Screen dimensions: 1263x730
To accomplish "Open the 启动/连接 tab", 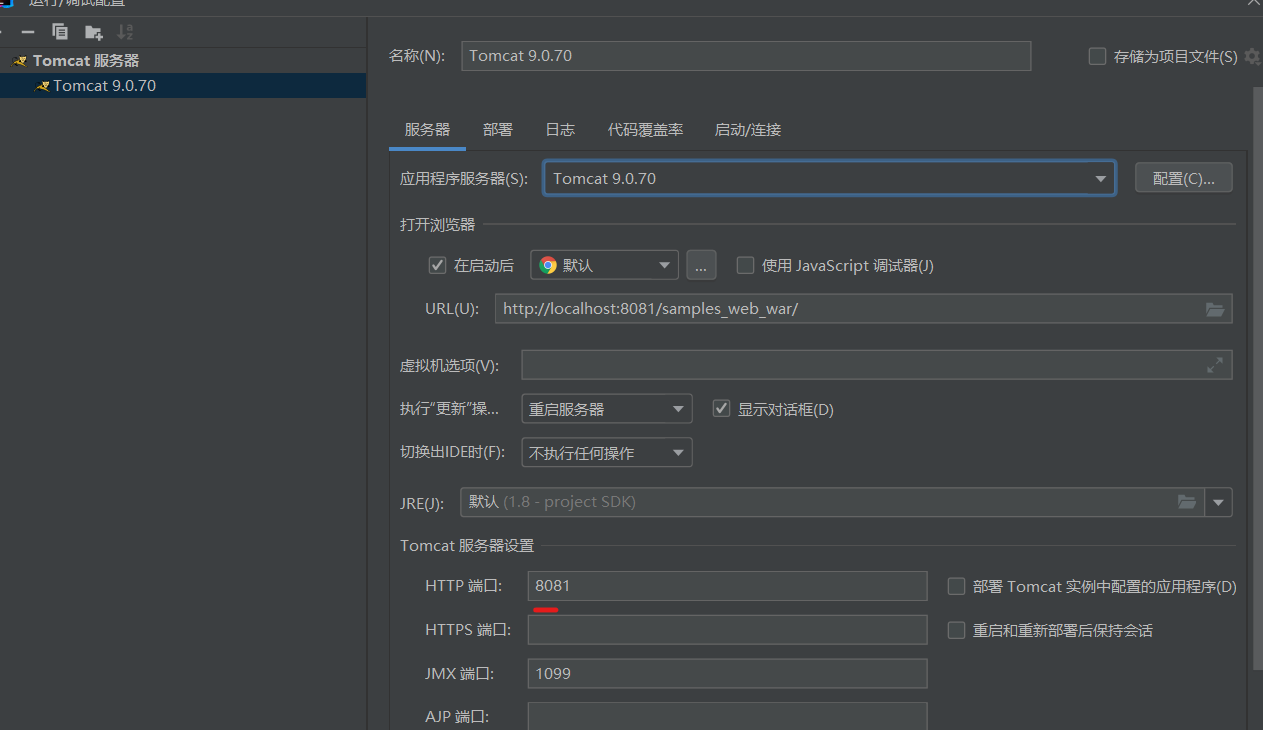I will tap(747, 130).
